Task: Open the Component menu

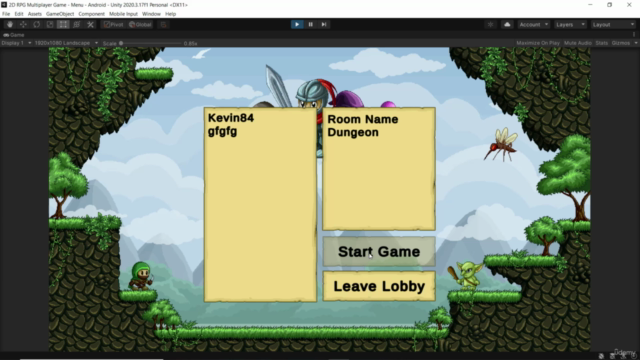Action: coord(91,14)
